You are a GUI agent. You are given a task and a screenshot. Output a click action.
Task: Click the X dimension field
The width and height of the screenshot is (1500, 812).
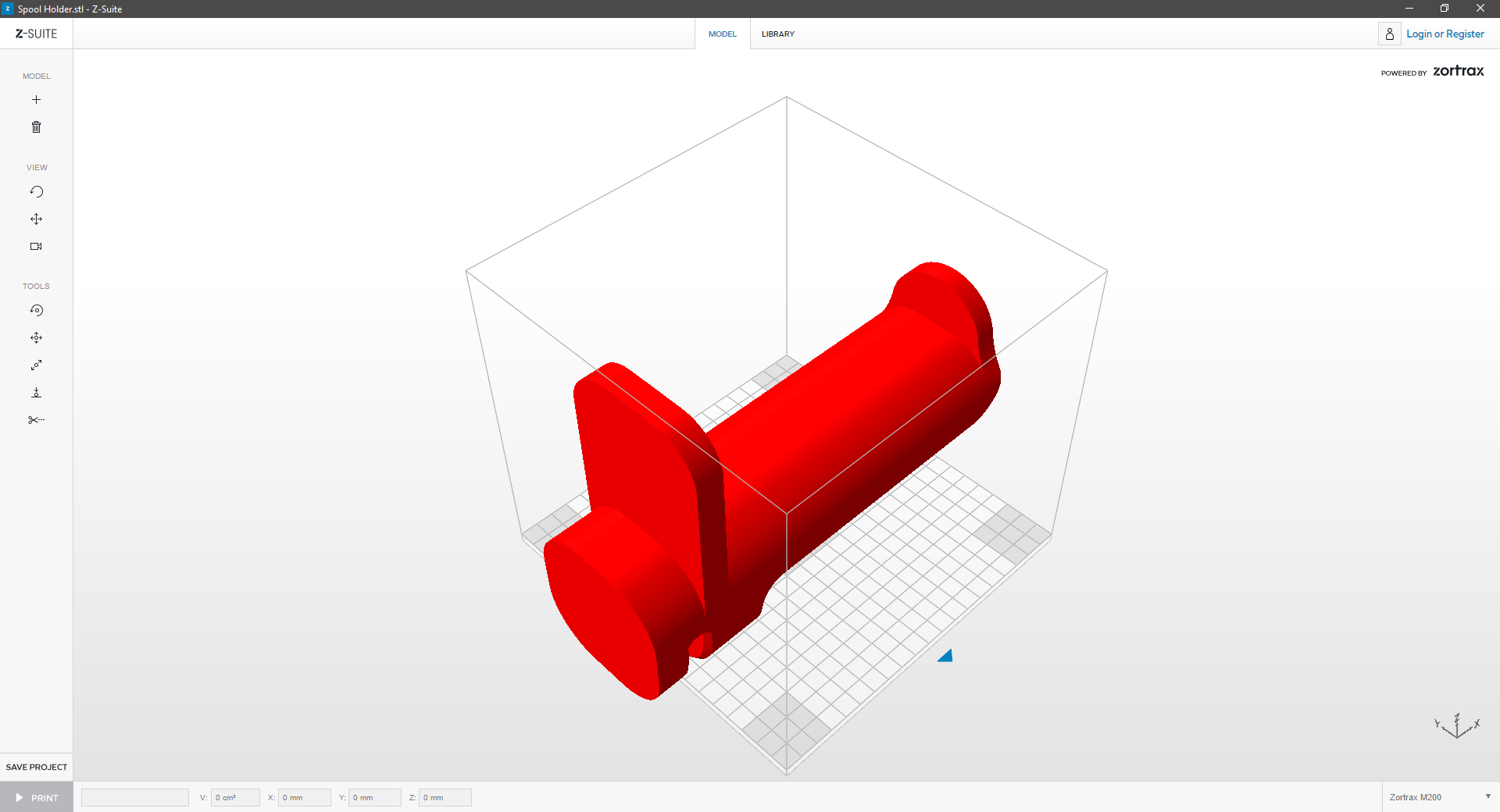tap(304, 797)
